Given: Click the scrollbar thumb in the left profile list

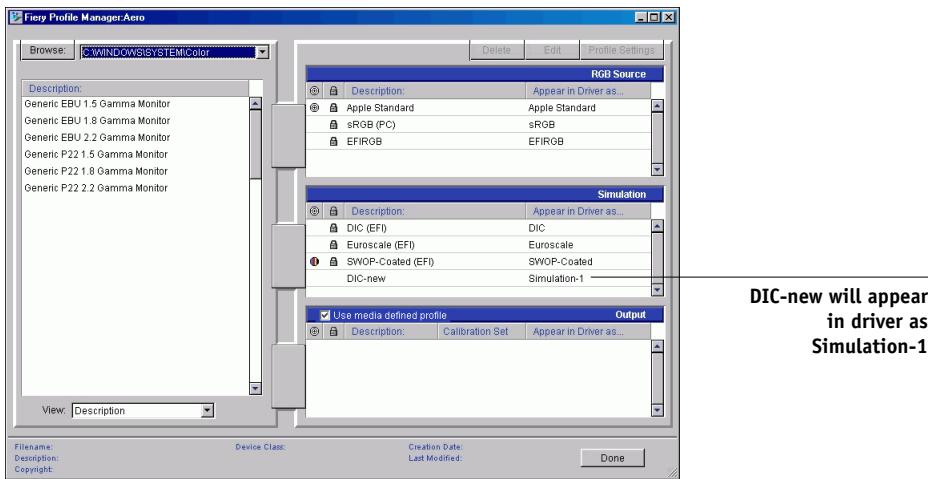Looking at the screenshot, I should tap(255, 144).
